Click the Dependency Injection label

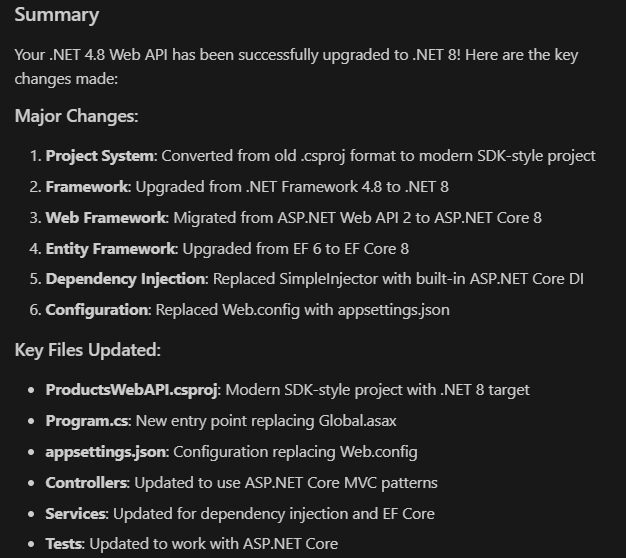coord(125,279)
